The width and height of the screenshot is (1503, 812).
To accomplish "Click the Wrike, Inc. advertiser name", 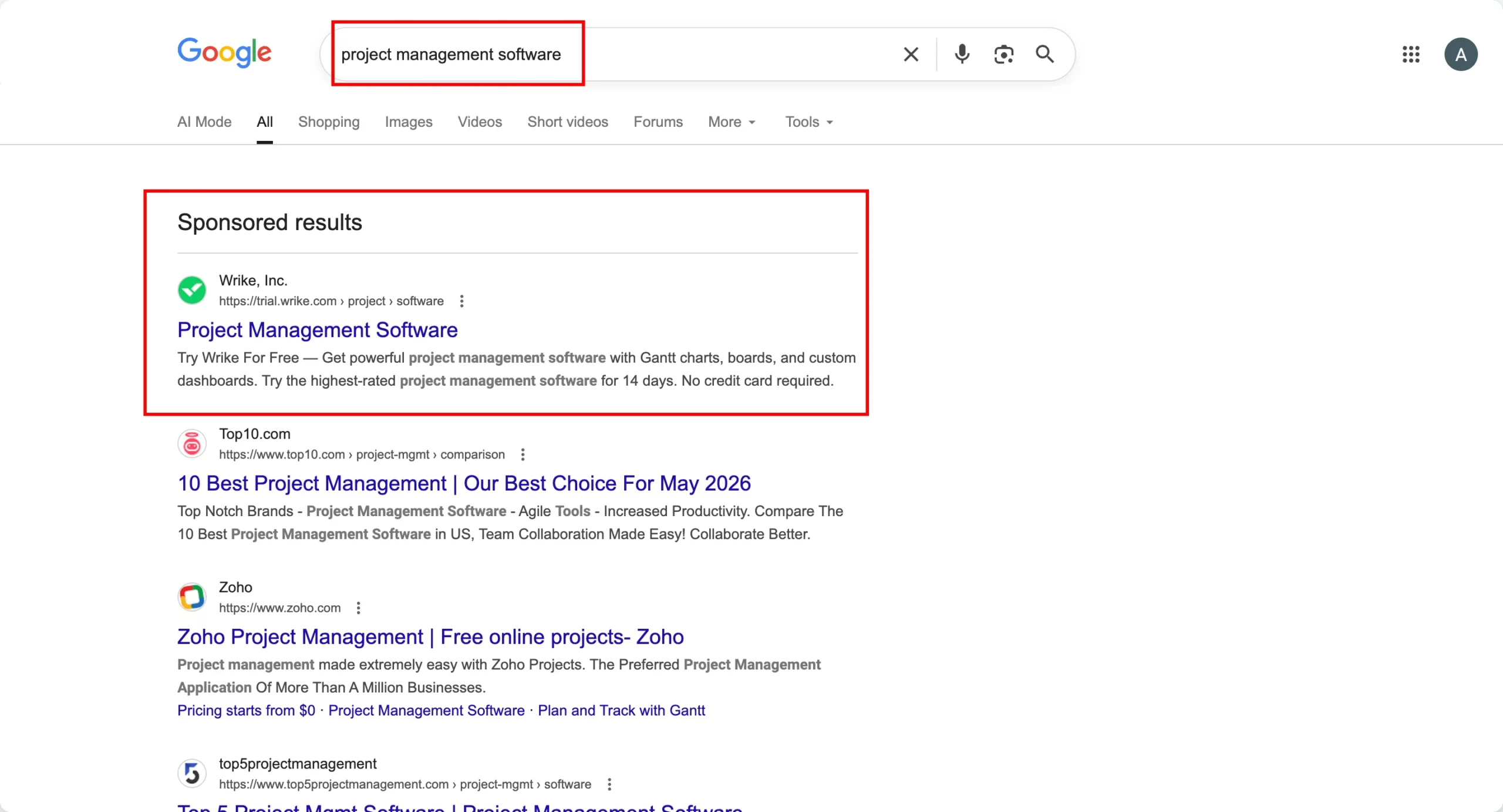I will click(x=253, y=281).
